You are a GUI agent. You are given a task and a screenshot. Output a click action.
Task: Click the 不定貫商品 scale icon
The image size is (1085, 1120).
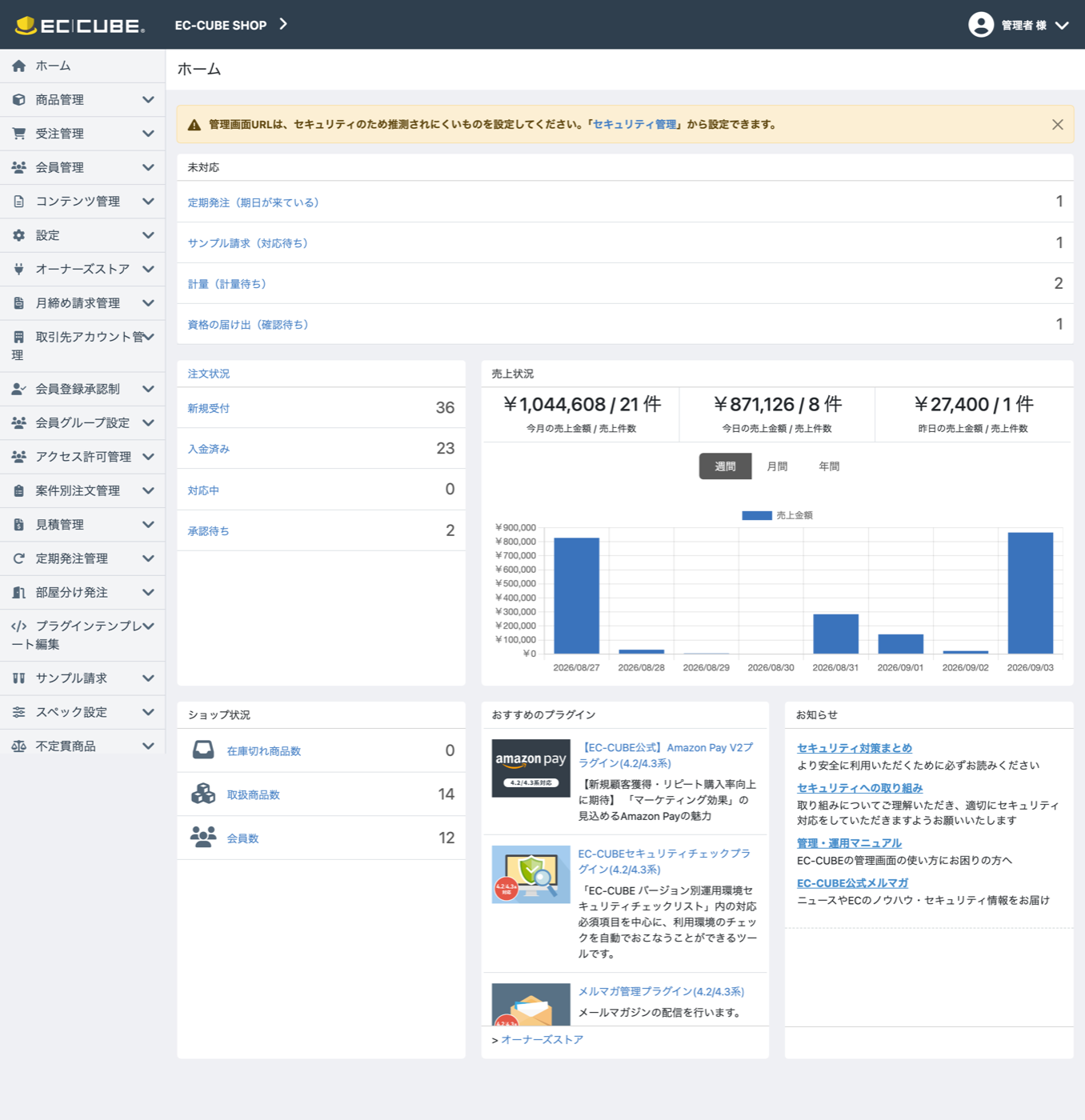(18, 746)
